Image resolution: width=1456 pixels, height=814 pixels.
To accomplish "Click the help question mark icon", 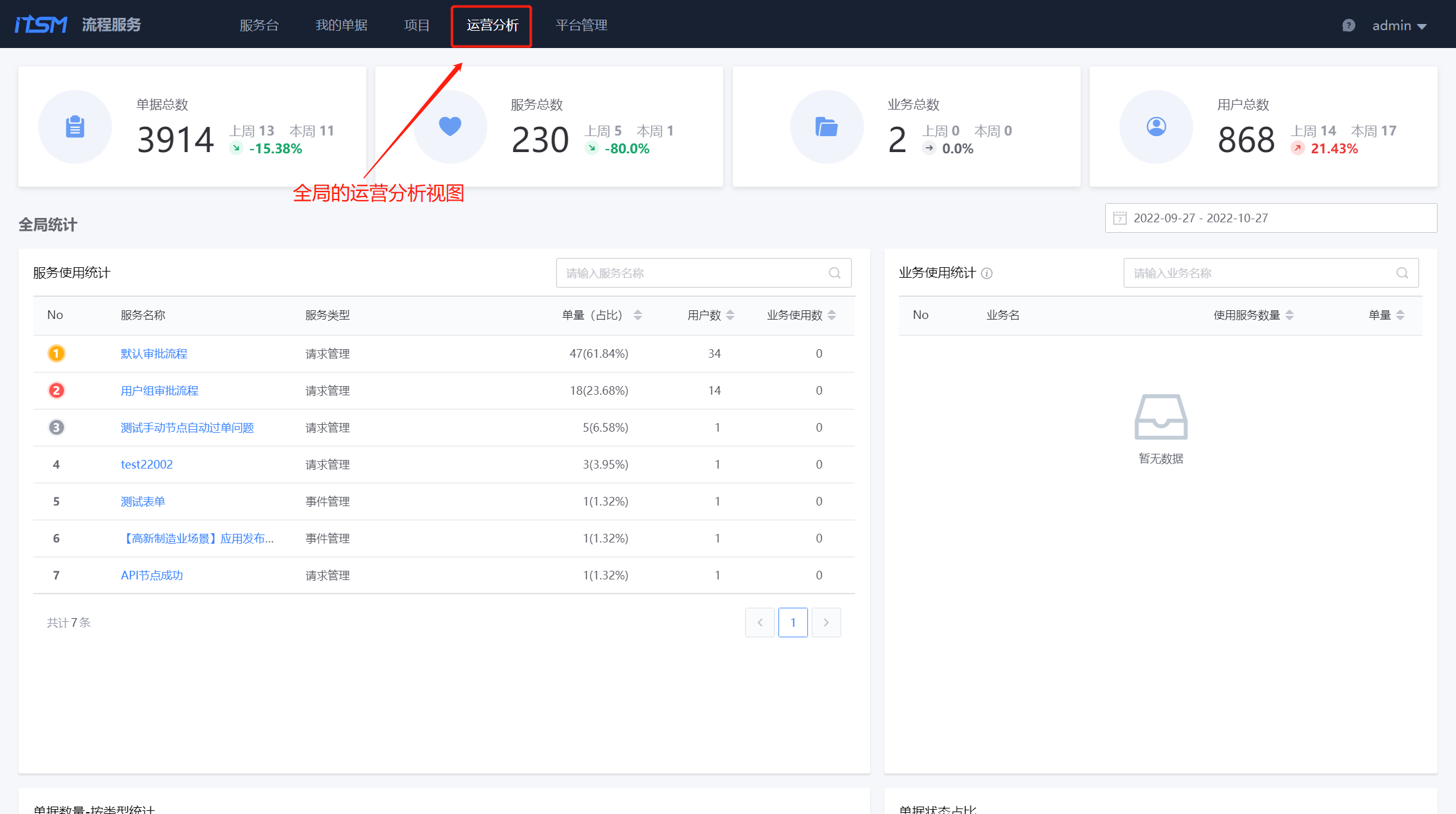I will (1348, 25).
